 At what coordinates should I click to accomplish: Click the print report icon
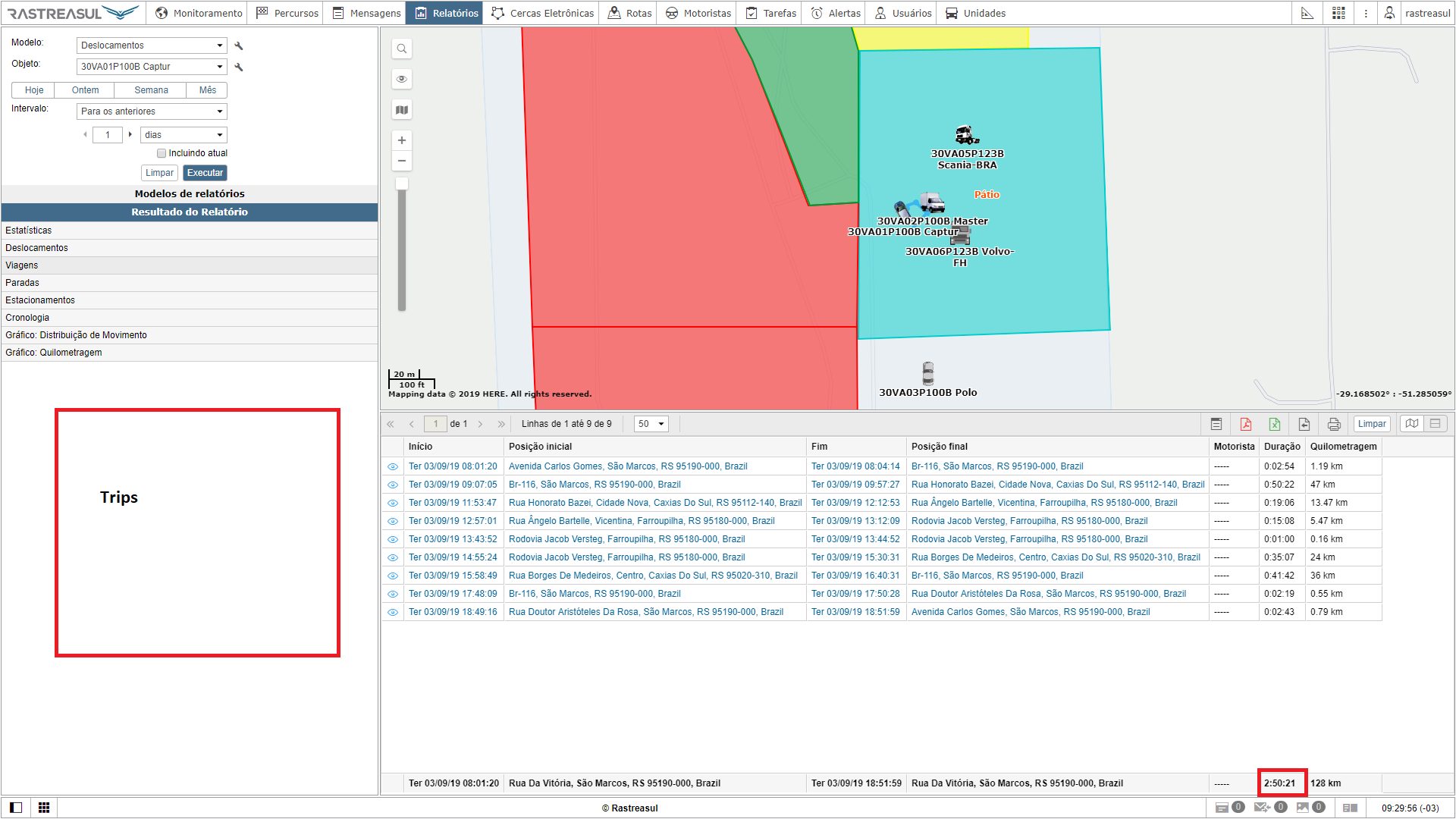[1334, 424]
